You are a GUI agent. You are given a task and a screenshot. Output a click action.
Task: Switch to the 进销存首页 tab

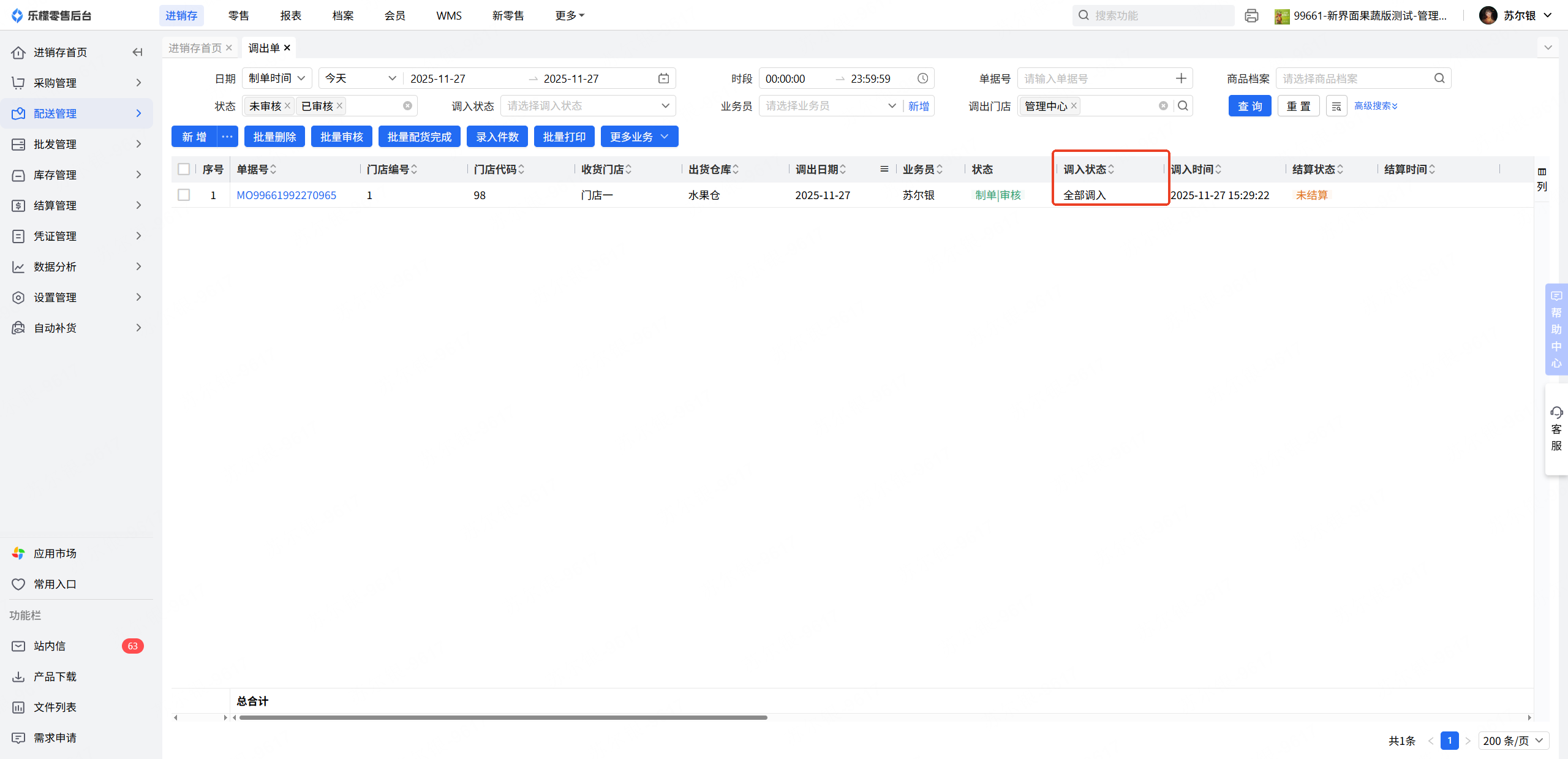pos(195,48)
